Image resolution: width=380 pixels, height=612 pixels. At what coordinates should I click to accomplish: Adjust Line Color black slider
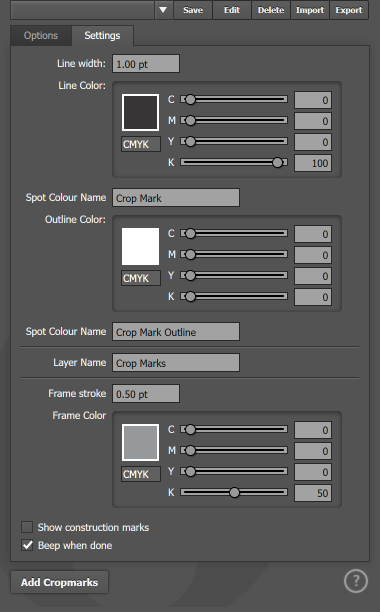pos(234,162)
